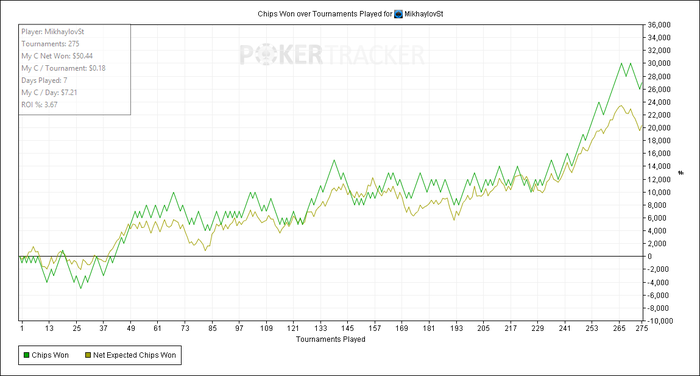Click the 20,000 y-axis value
700x376 pixels.
(x=659, y=128)
